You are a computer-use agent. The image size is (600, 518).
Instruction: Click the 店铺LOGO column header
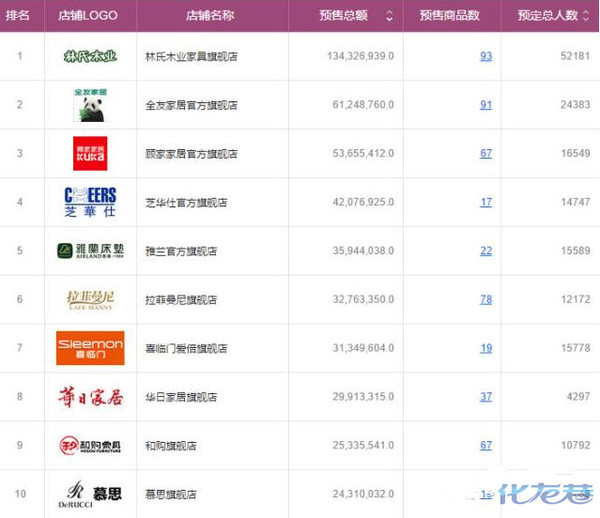(x=88, y=15)
